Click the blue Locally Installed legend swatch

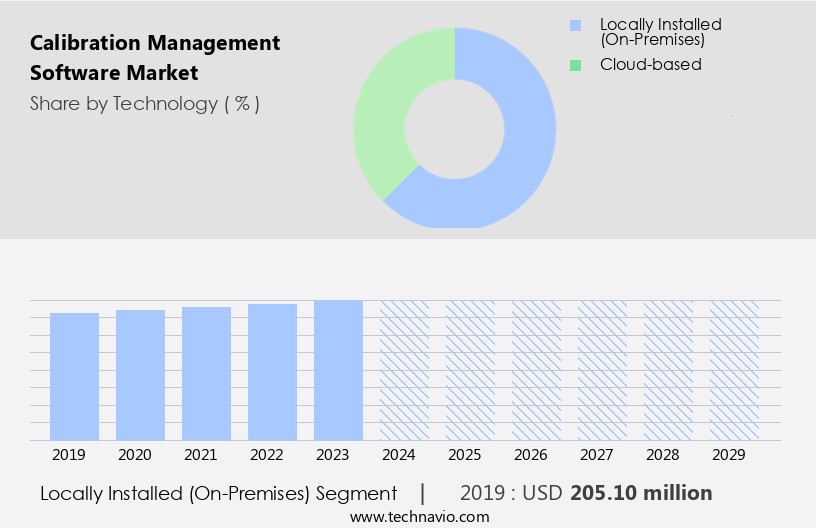coord(575,25)
